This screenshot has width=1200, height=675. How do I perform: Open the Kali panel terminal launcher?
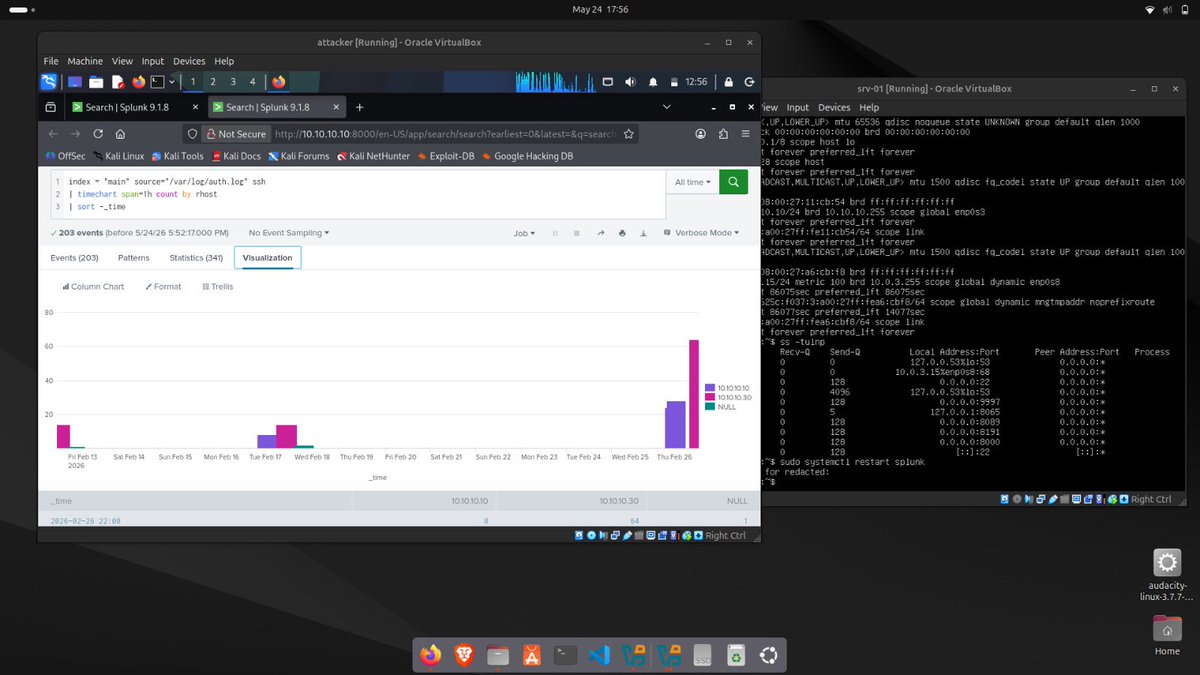(158, 82)
